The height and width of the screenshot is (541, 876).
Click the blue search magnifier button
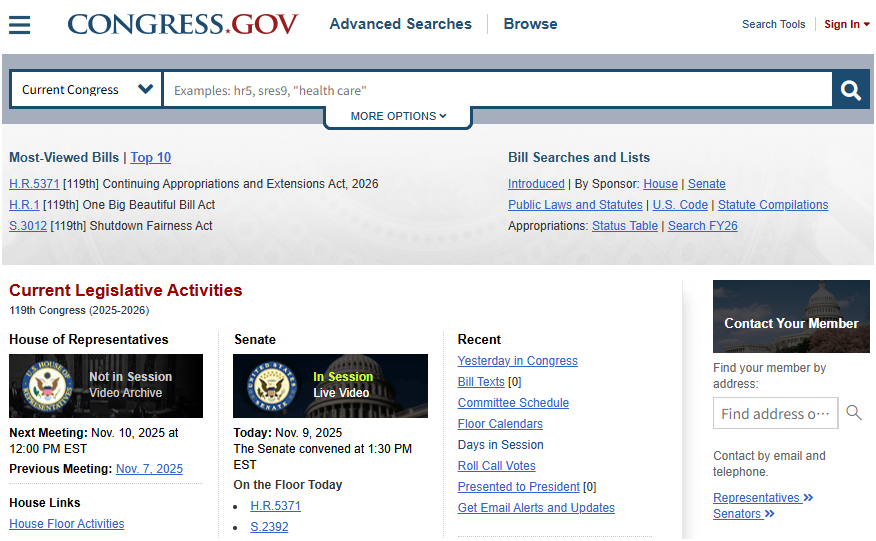coord(851,89)
